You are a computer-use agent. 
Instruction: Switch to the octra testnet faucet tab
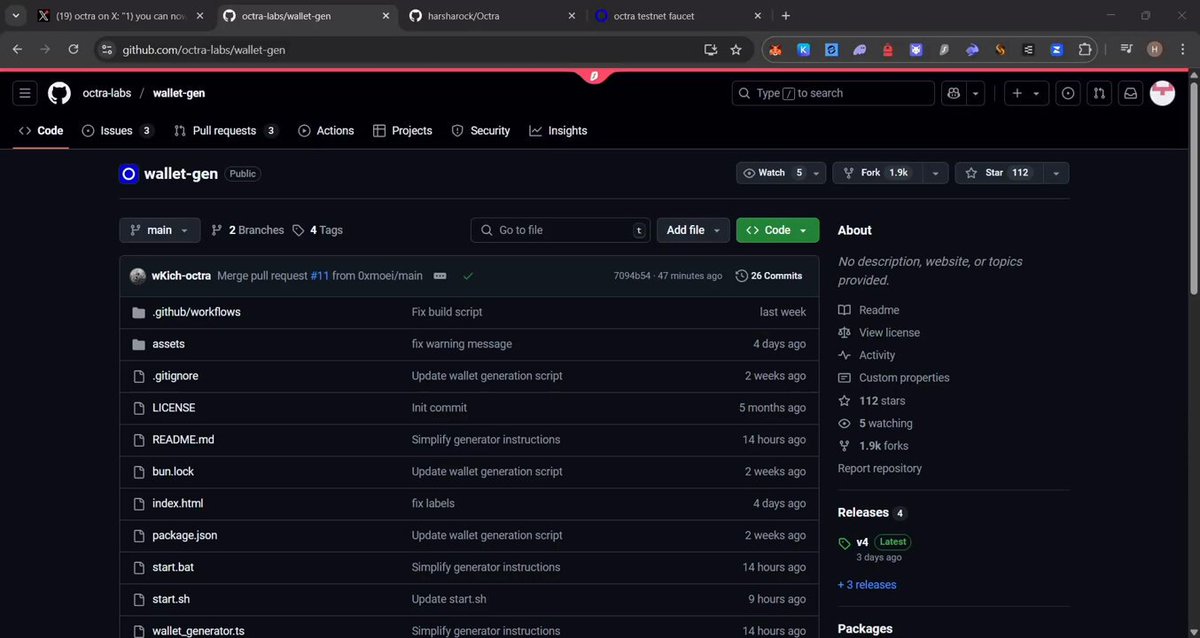coord(677,16)
